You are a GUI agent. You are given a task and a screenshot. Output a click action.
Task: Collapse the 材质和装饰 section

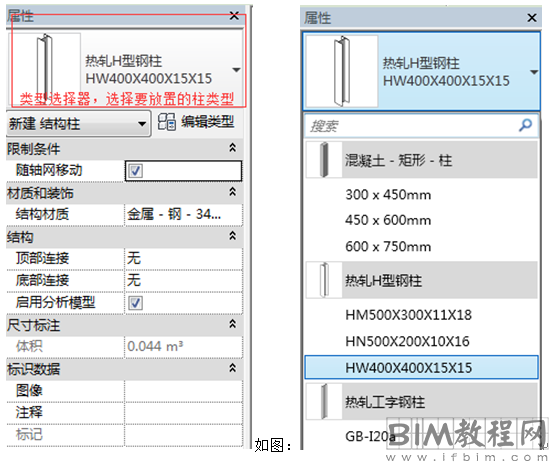232,192
